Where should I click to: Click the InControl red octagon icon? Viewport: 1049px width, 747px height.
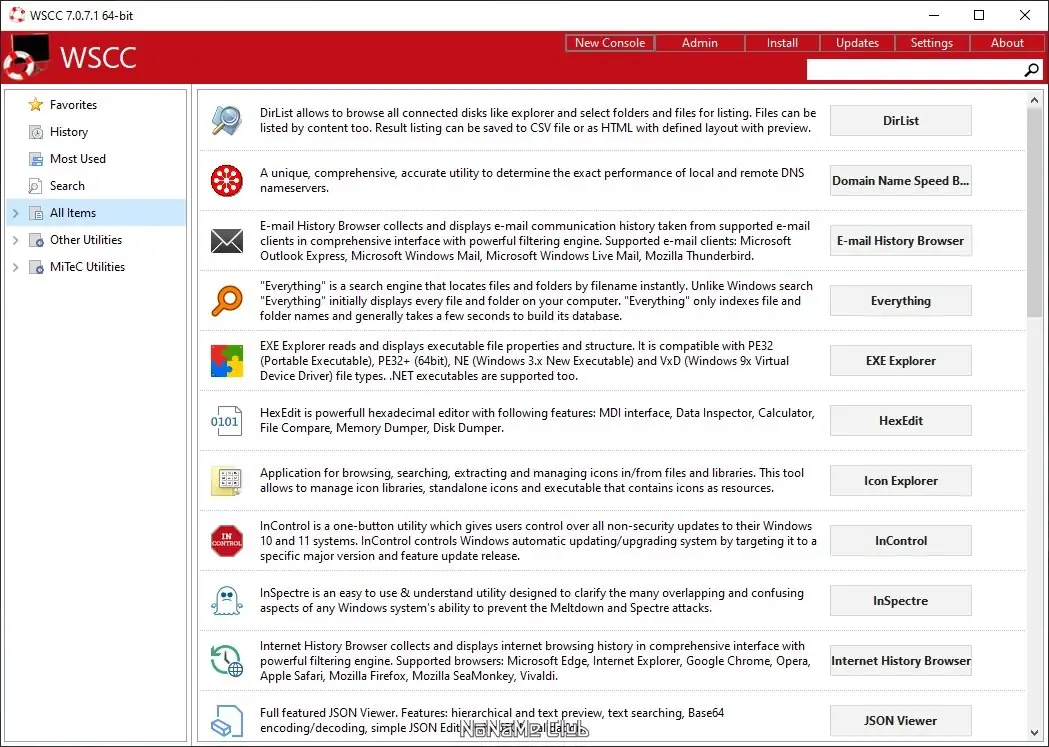227,540
